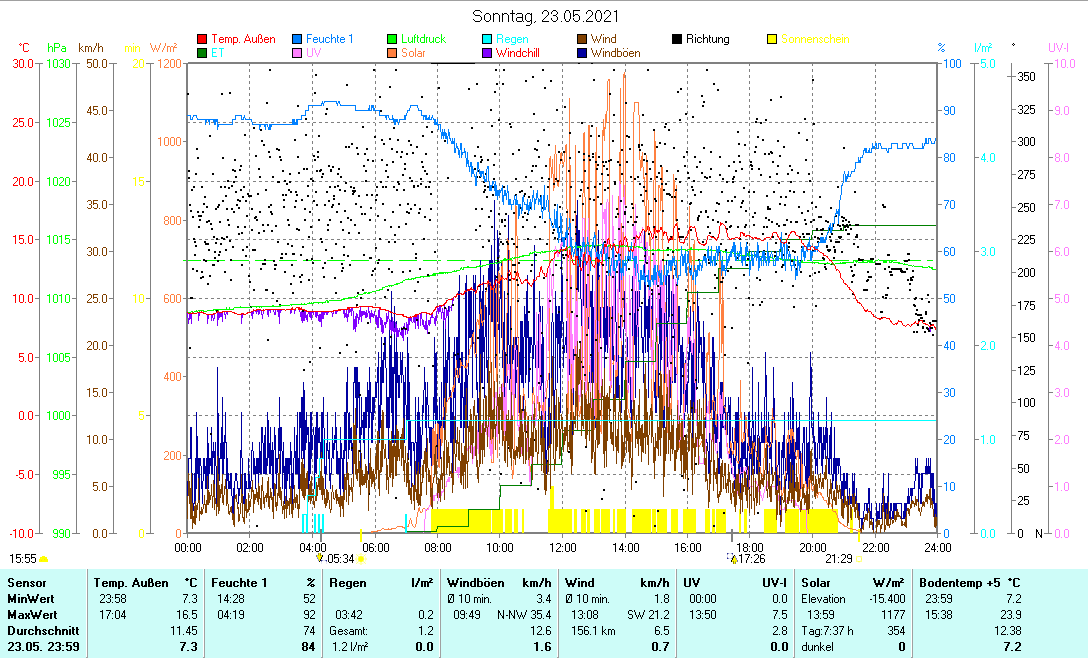1088x658 pixels.
Task: Toggle the Solar series legend label
Action: click(413, 54)
